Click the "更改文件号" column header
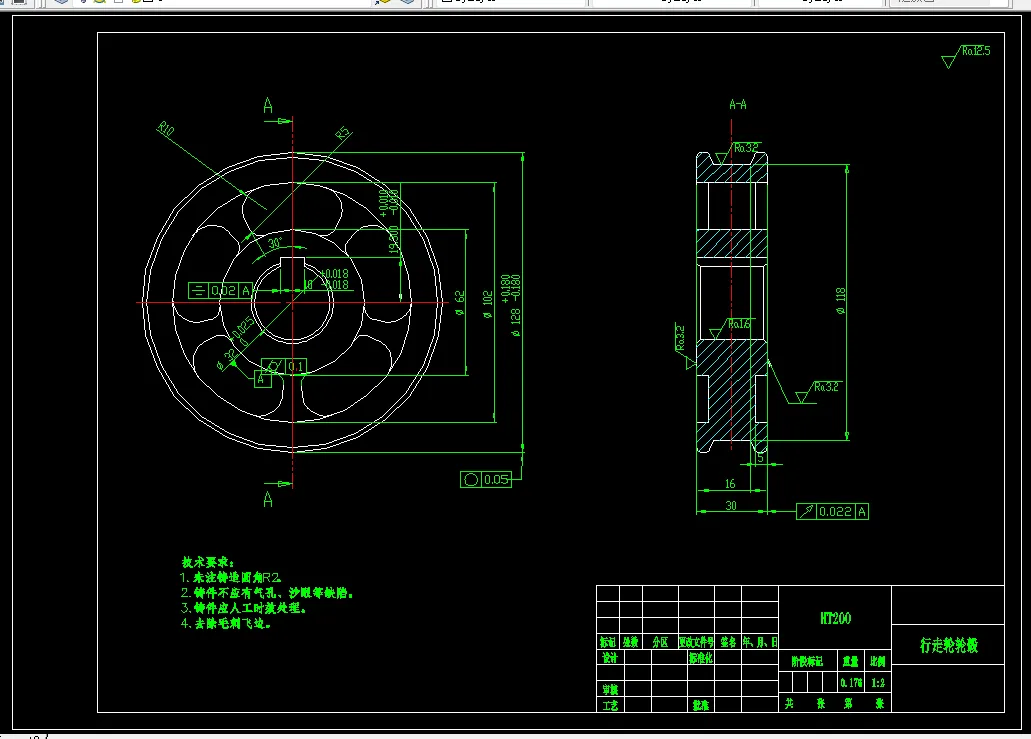The width and height of the screenshot is (1031, 739). (x=696, y=642)
